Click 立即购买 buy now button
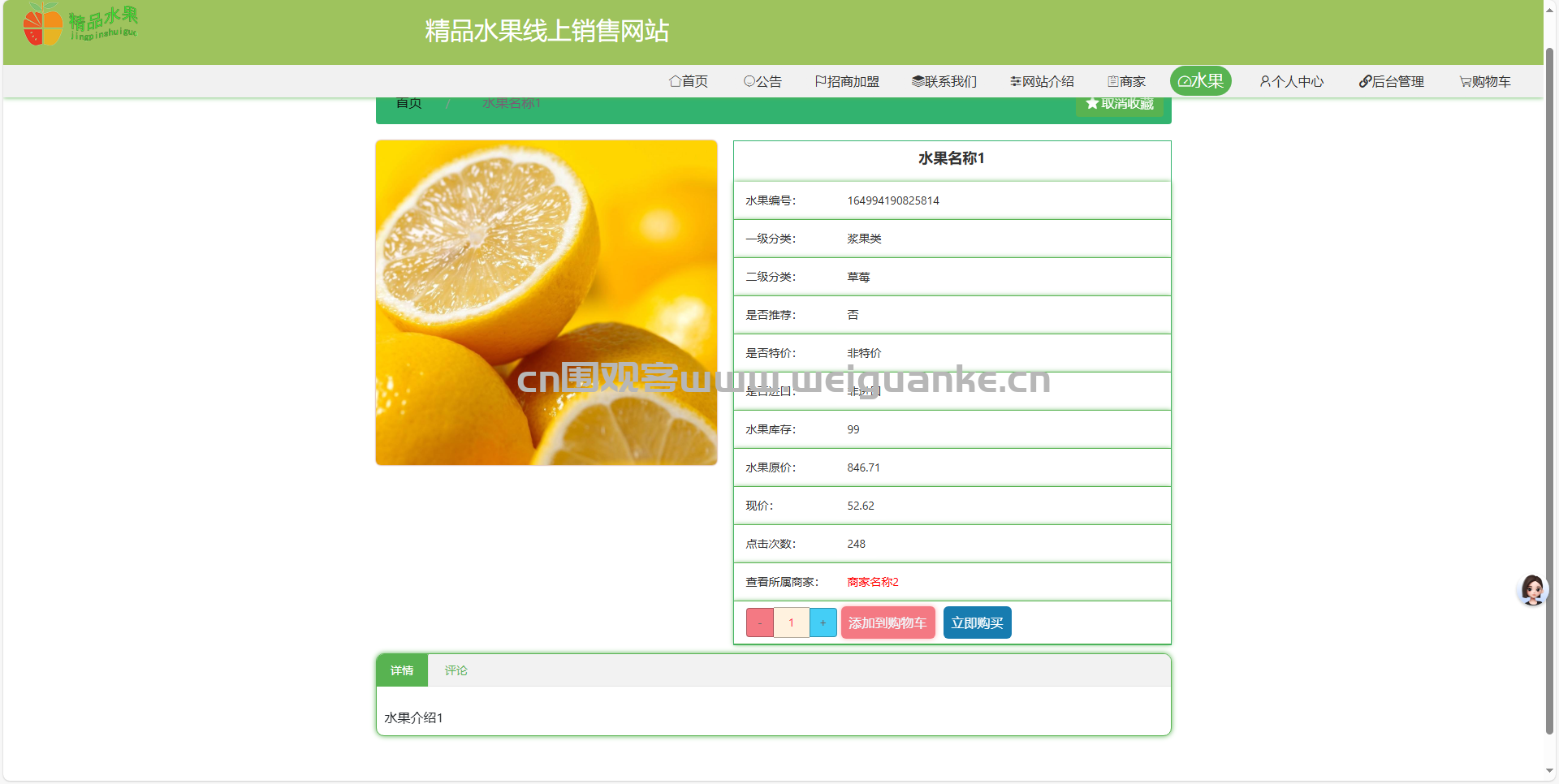 [x=977, y=622]
